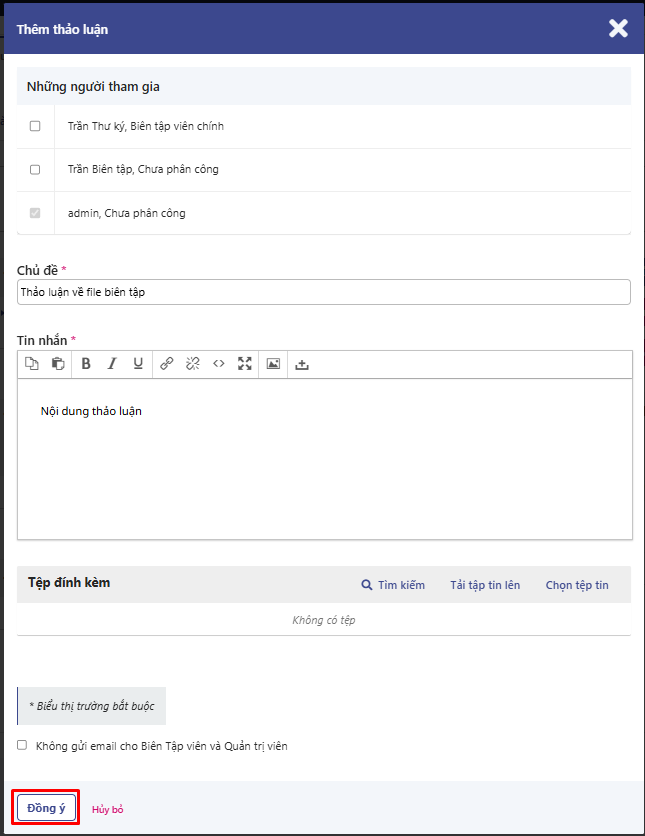645x836 pixels.
Task: Insert a link using the chain icon
Action: pos(167,364)
